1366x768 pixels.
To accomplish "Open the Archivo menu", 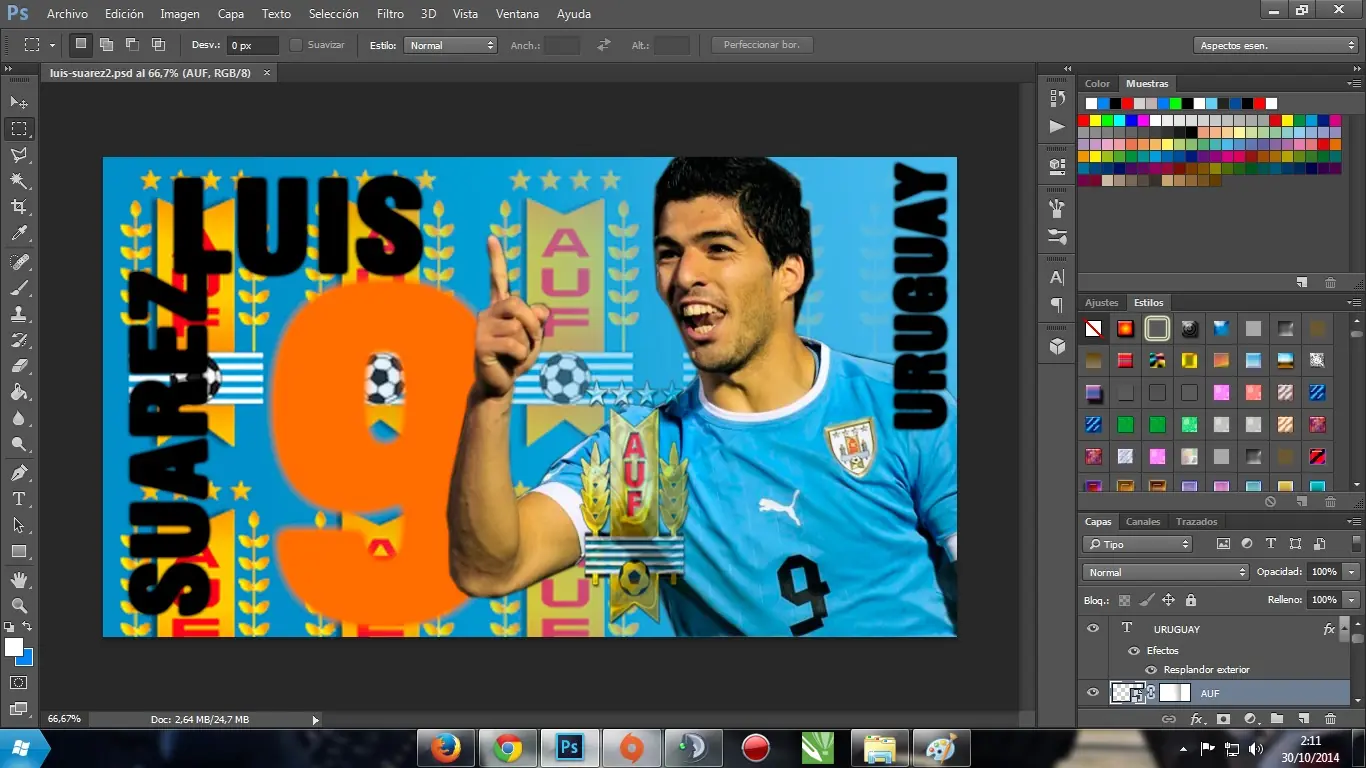I will pos(67,14).
